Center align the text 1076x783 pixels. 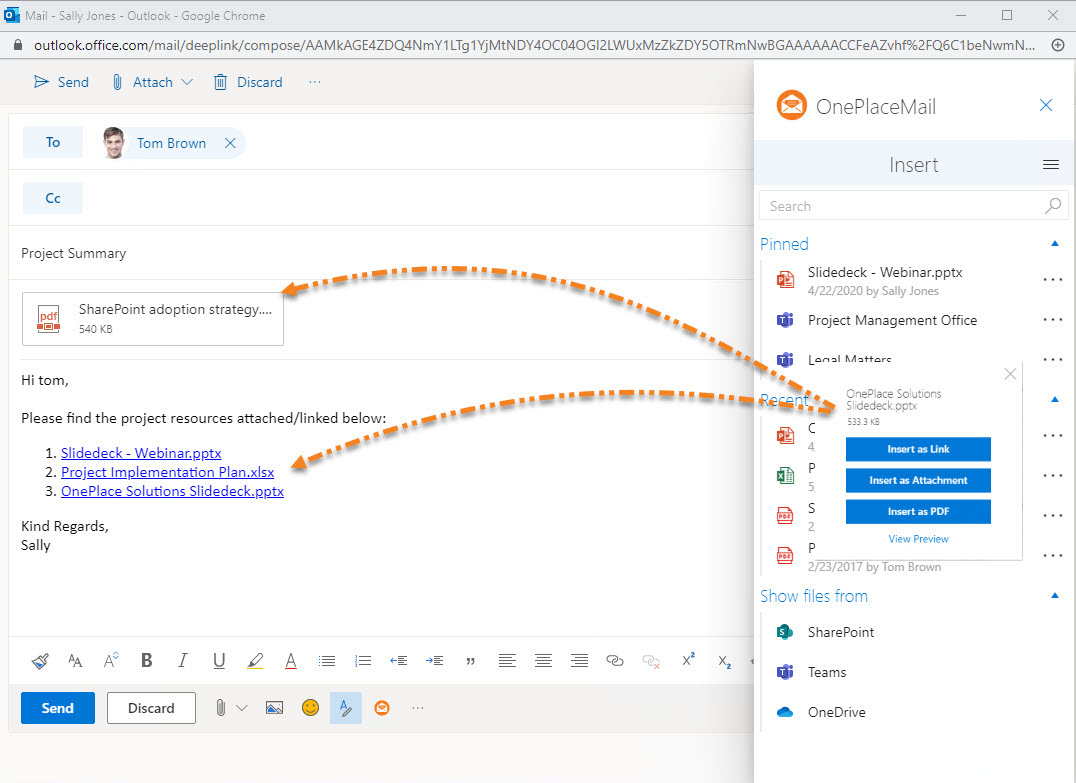point(543,660)
